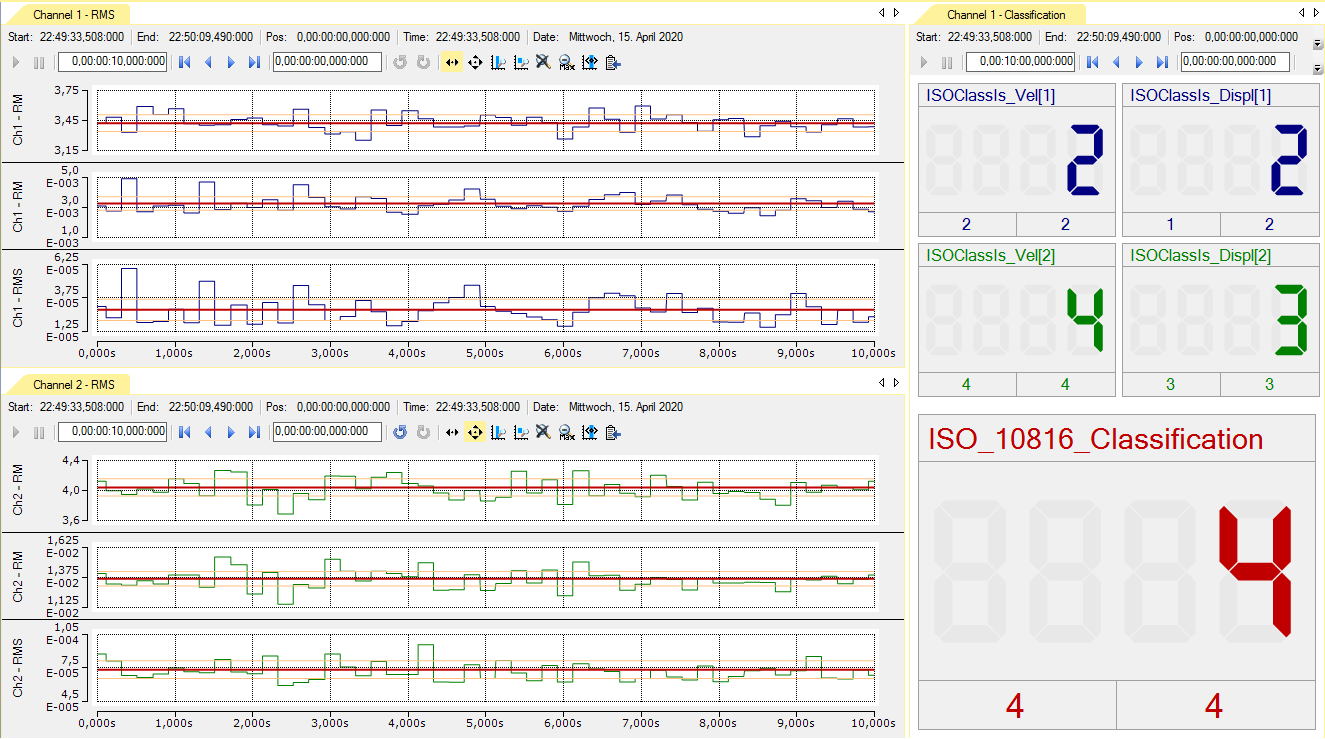Toggle horizontal panning in Channel 2 - RMS toolbar
Image resolution: width=1325 pixels, height=739 pixels.
pyautogui.click(x=452, y=432)
